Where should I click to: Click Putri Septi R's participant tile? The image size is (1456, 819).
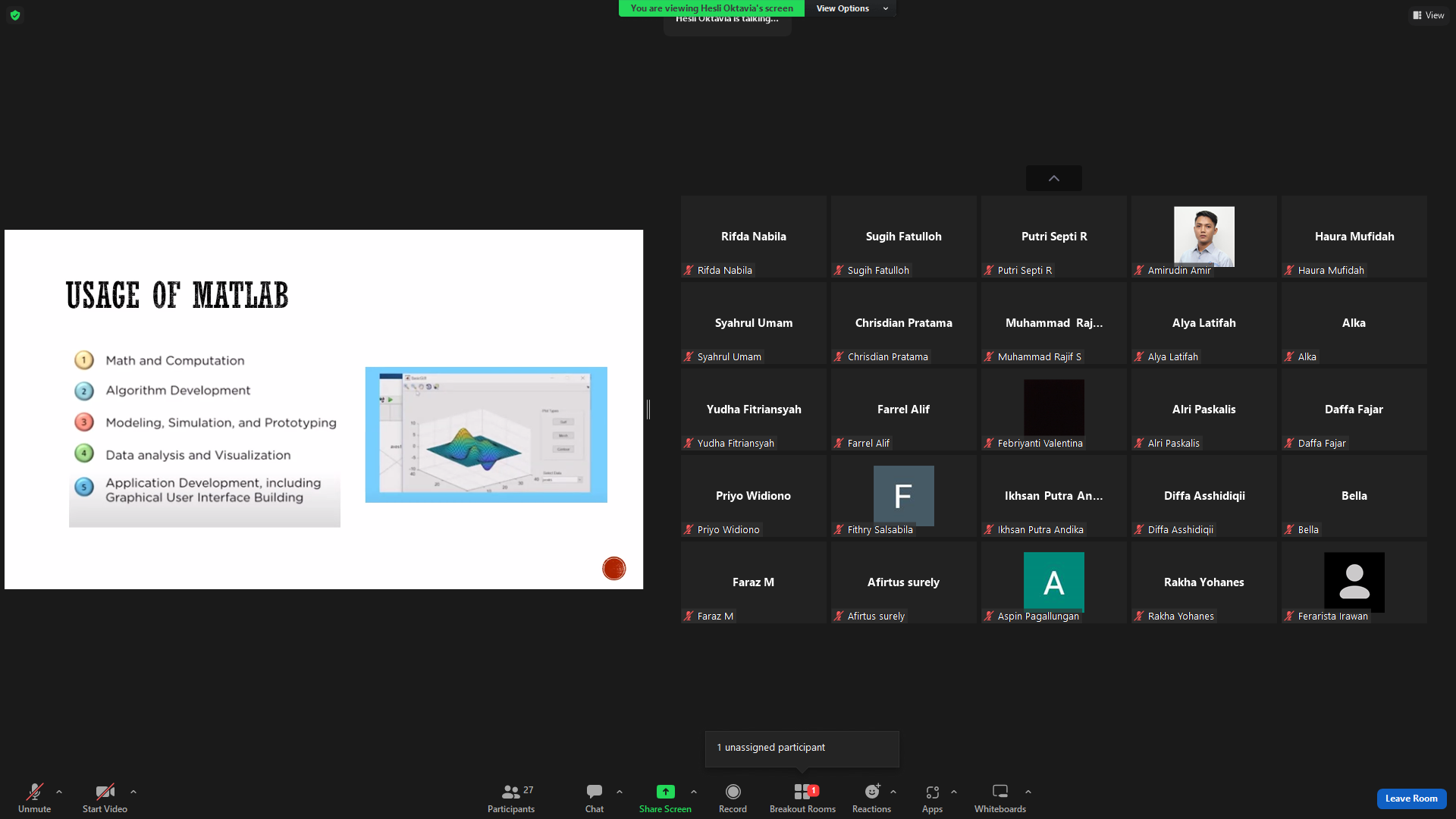click(1054, 237)
